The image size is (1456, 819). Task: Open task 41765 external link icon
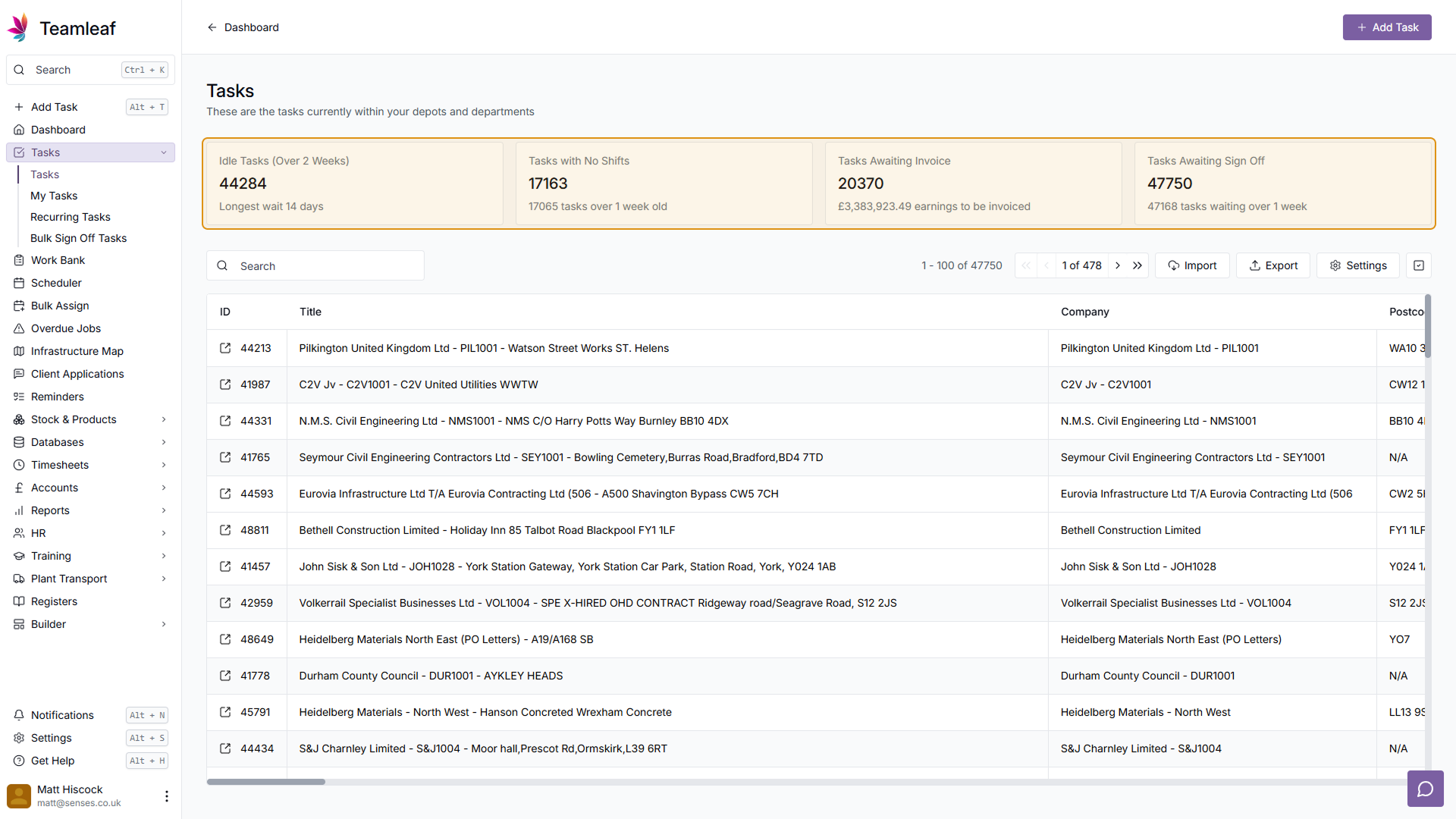point(225,457)
